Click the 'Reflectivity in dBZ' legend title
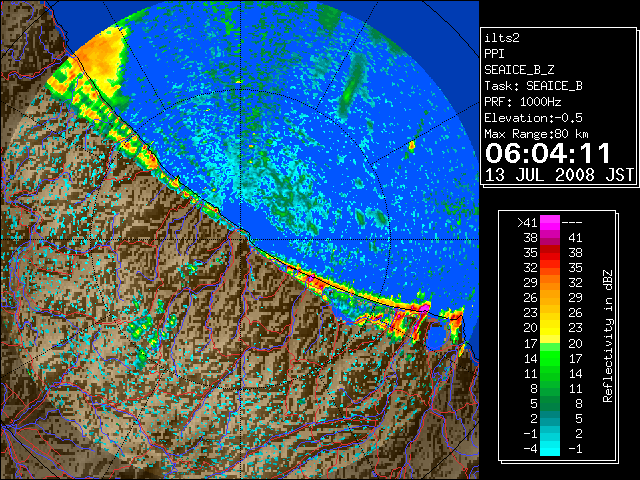The image size is (640, 480). point(607,336)
